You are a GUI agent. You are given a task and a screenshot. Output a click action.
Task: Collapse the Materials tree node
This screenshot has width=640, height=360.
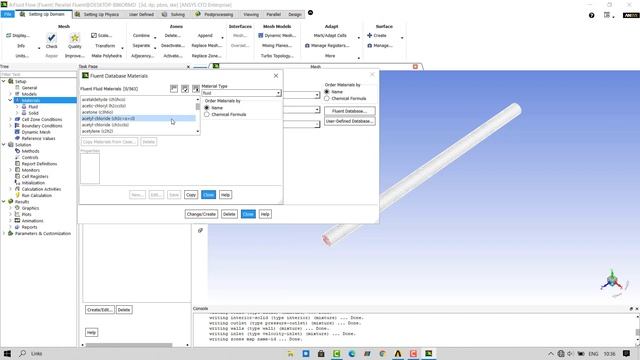click(x=11, y=100)
